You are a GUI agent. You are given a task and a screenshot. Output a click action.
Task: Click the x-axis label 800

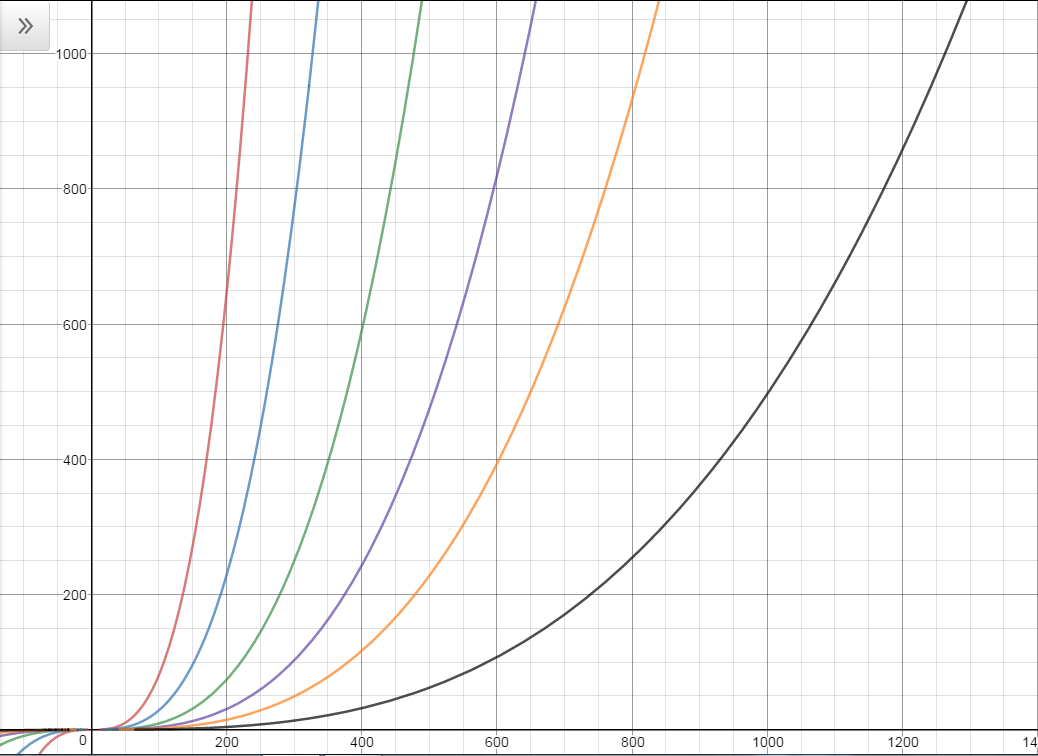point(632,742)
